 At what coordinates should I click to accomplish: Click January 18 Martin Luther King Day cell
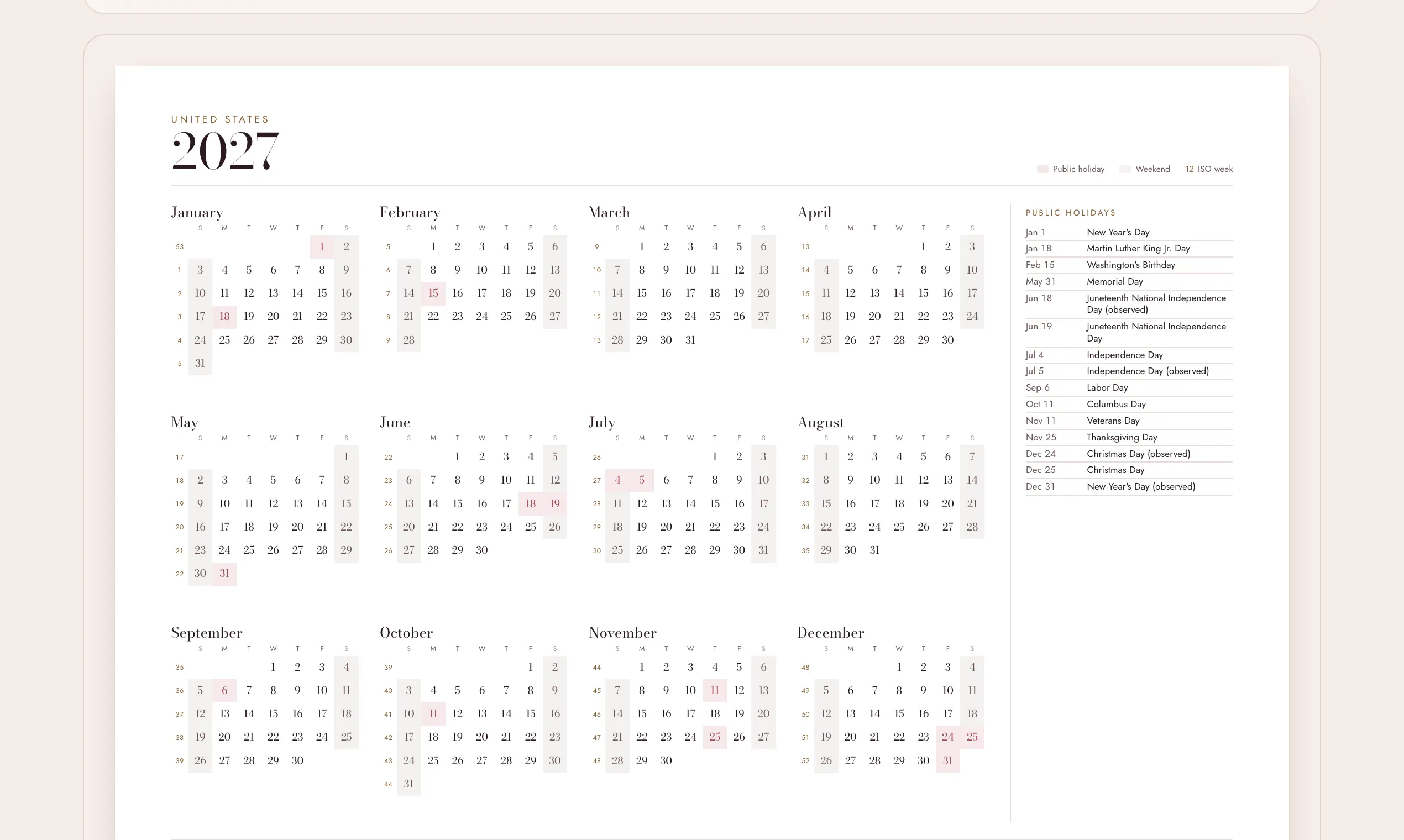(x=224, y=316)
